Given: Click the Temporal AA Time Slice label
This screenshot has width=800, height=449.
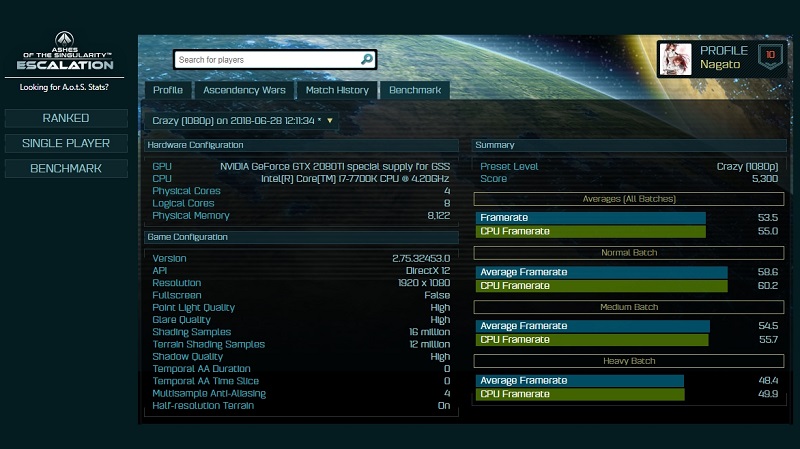Looking at the screenshot, I should coord(206,381).
